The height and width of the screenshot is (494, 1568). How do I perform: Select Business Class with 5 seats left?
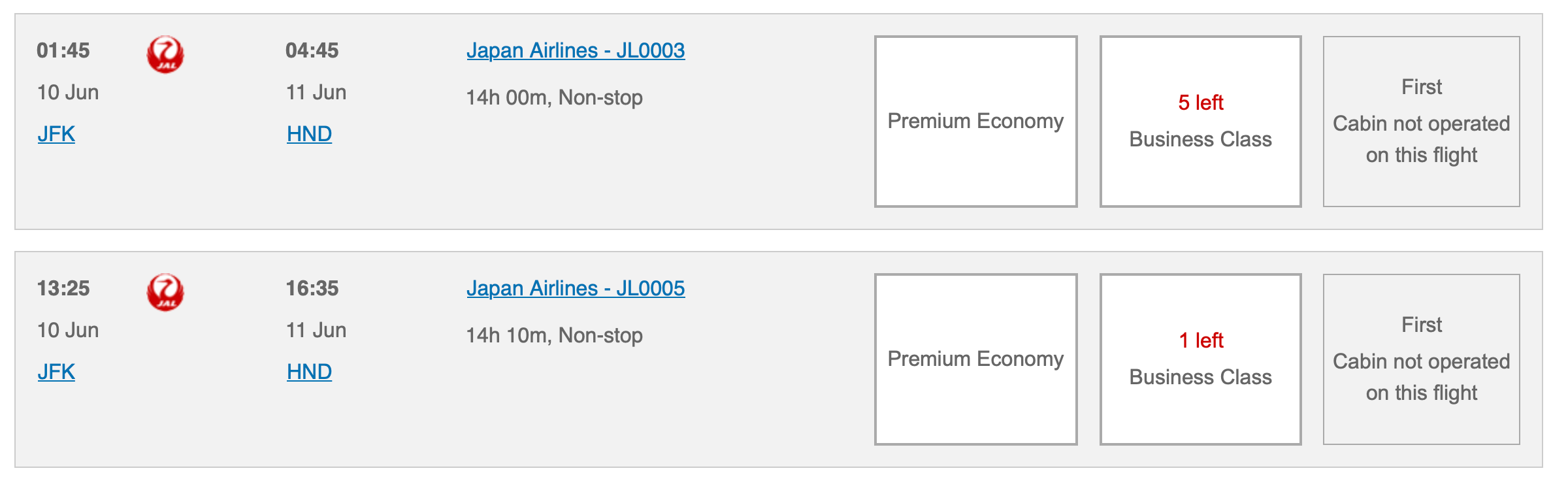click(x=1201, y=121)
